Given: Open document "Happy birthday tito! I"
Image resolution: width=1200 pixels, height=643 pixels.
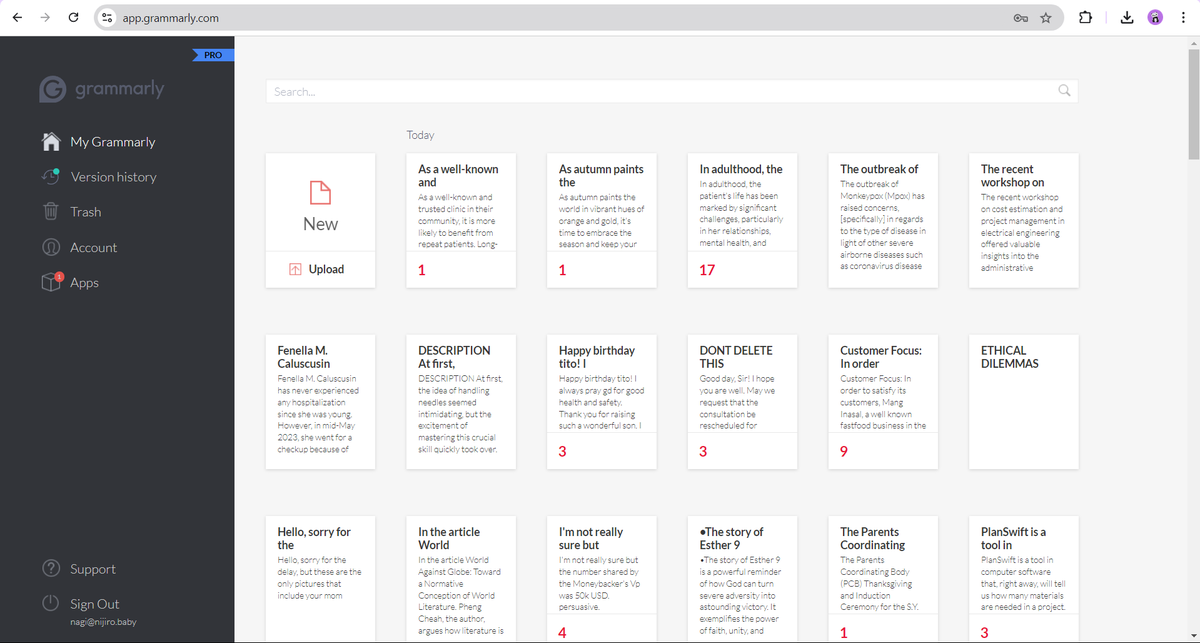Looking at the screenshot, I should pos(602,401).
